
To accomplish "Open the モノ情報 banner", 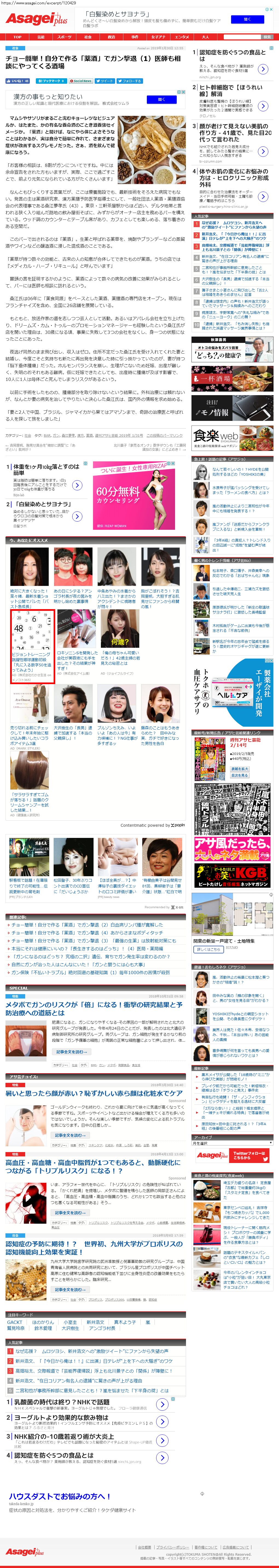I will click(x=232, y=408).
